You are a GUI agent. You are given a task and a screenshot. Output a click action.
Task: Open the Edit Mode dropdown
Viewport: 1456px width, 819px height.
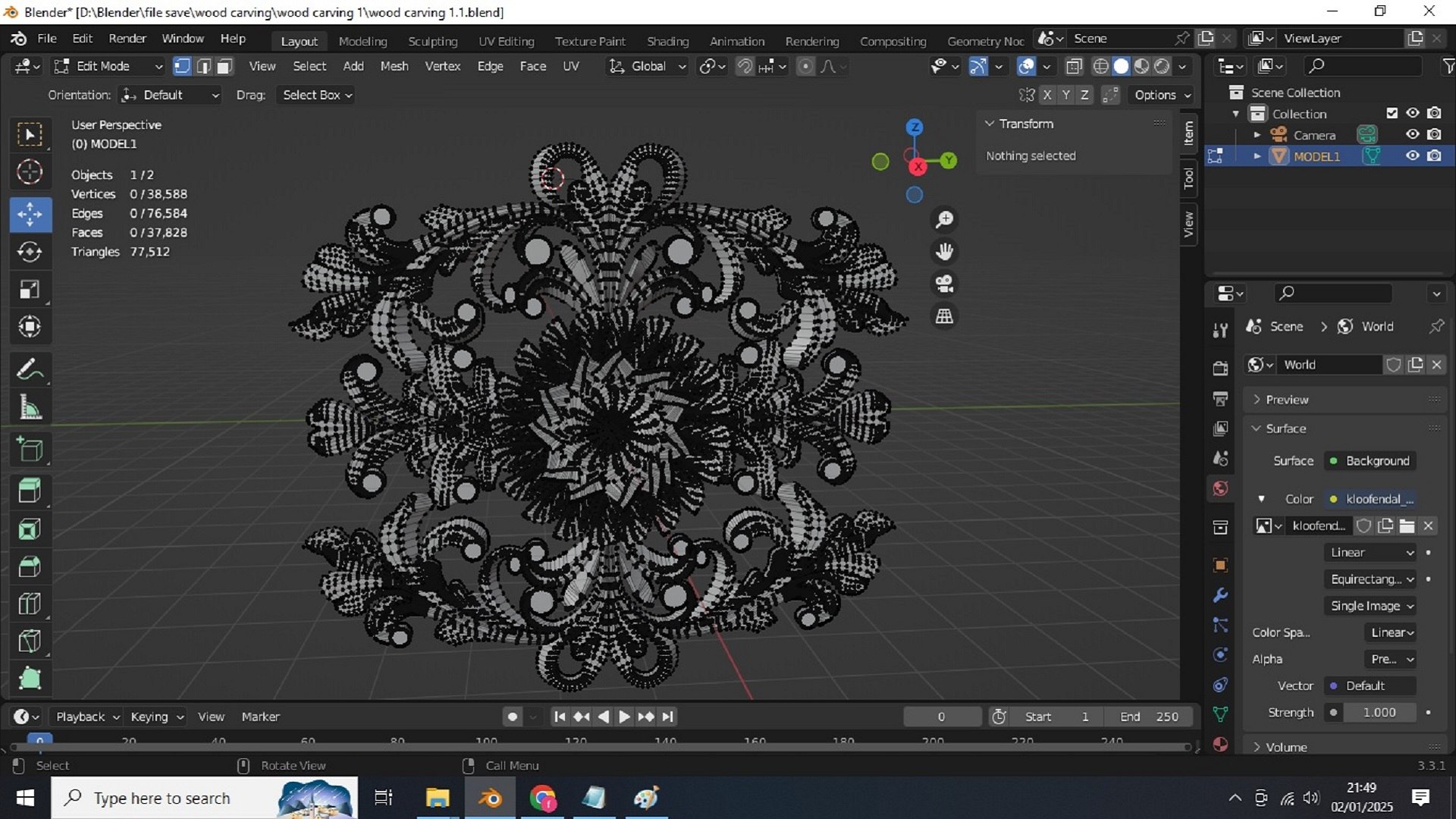108,67
